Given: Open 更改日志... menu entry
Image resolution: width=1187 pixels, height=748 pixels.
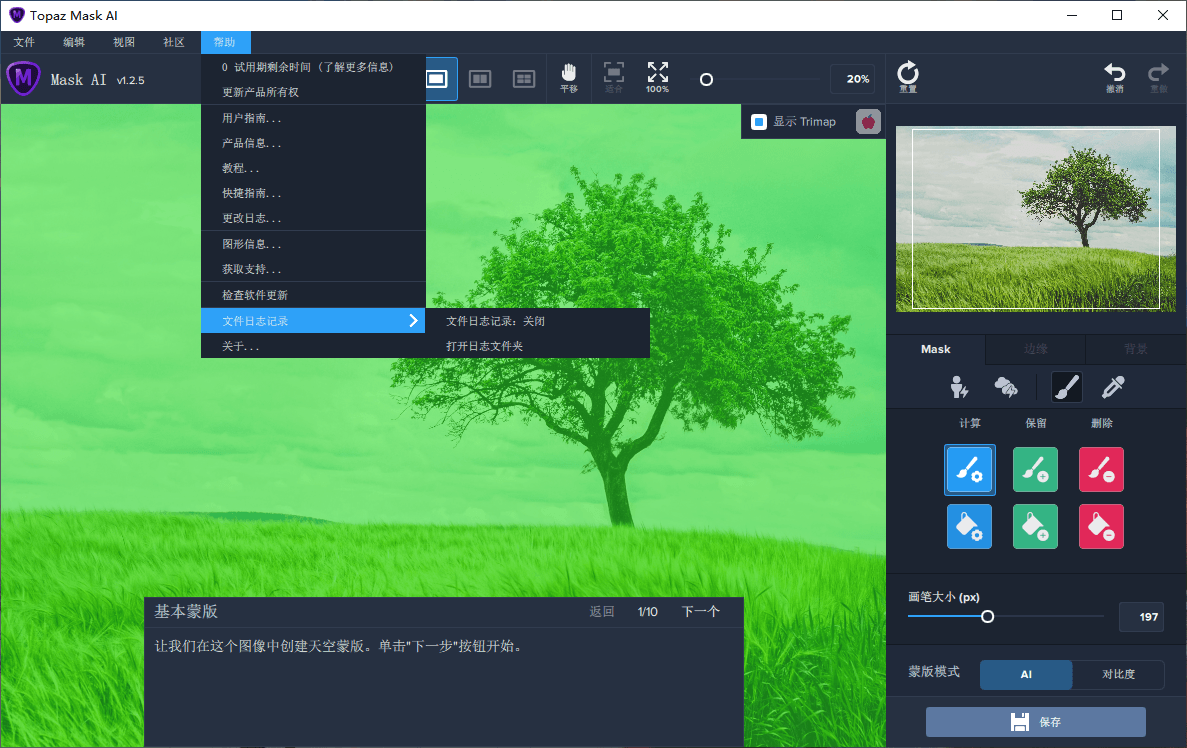Looking at the screenshot, I should click(313, 218).
